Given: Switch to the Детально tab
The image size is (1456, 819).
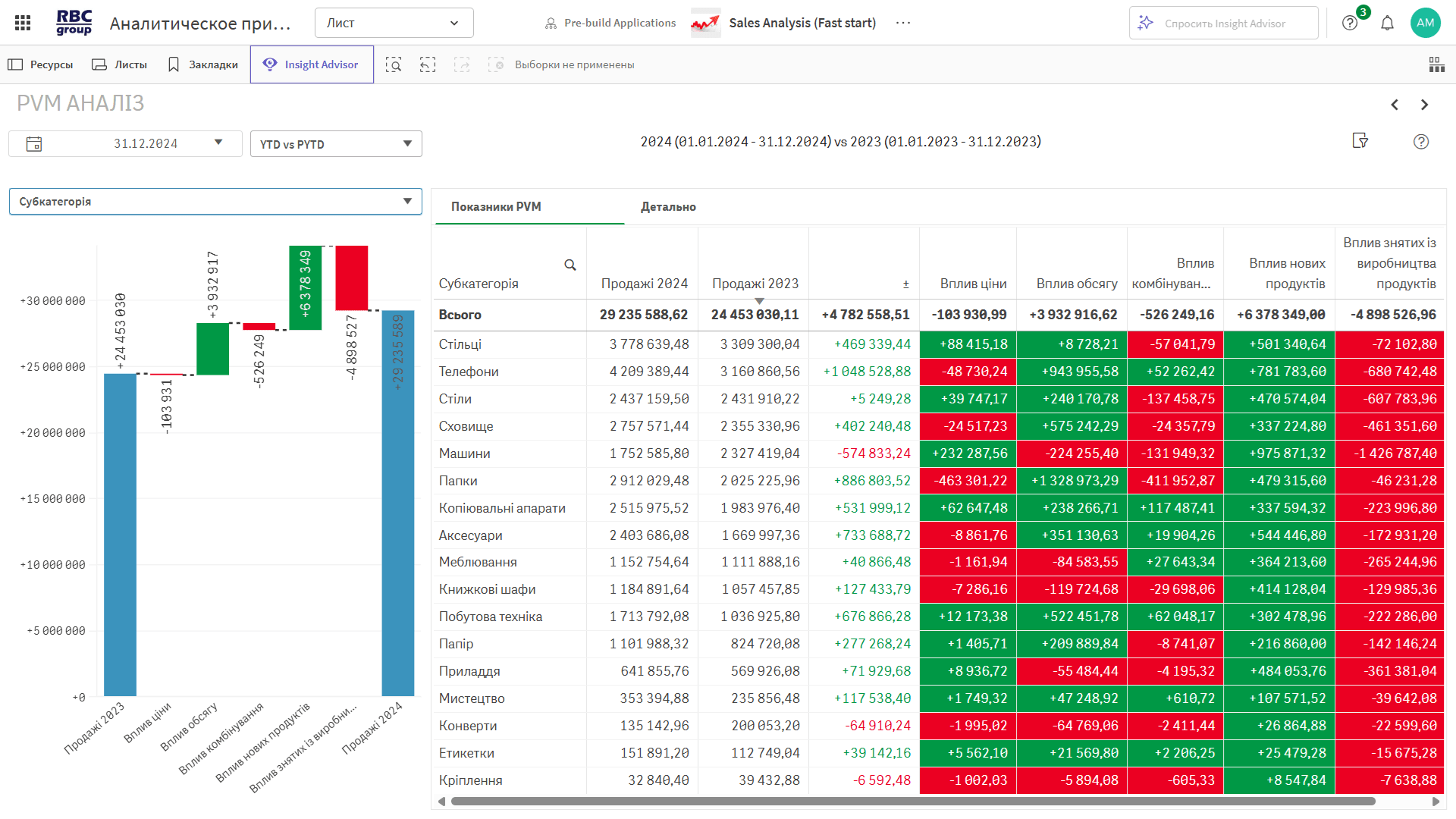Looking at the screenshot, I should pyautogui.click(x=668, y=207).
